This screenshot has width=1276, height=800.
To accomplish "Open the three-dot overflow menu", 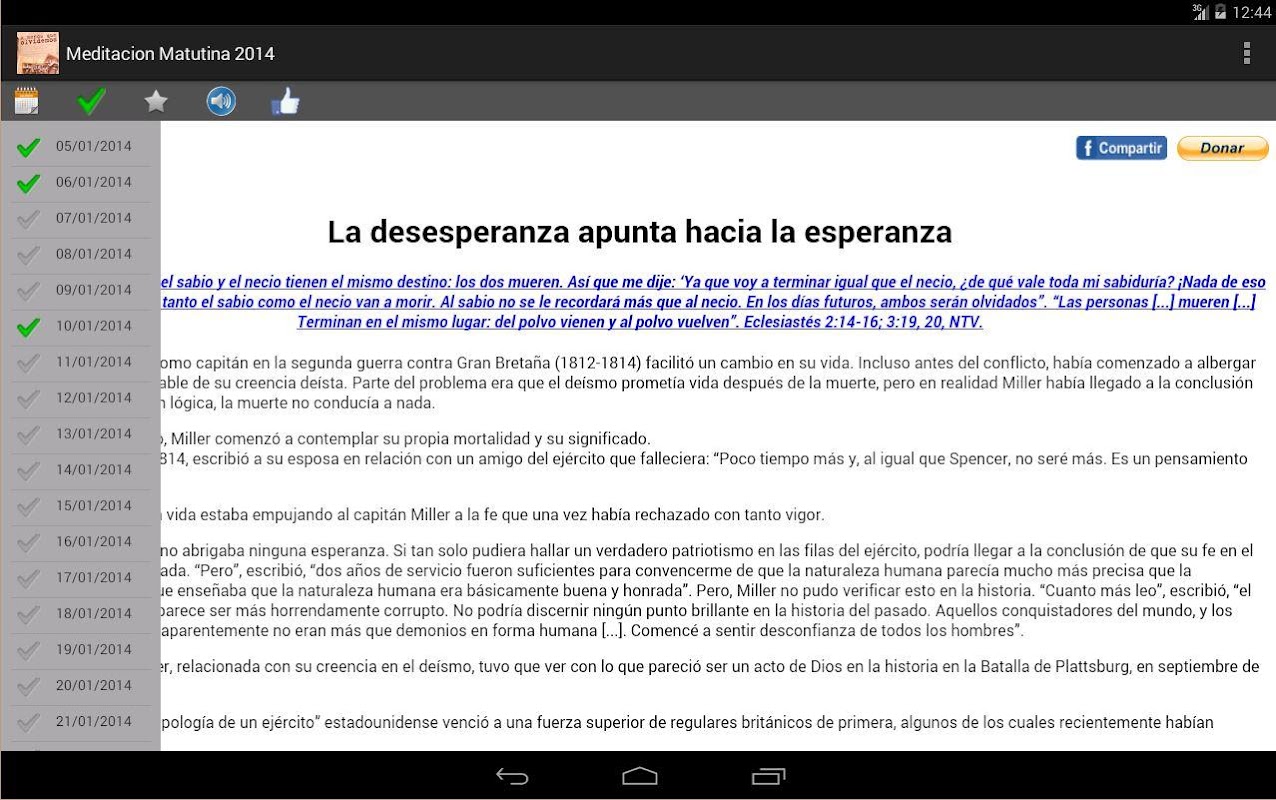I will 1246,53.
